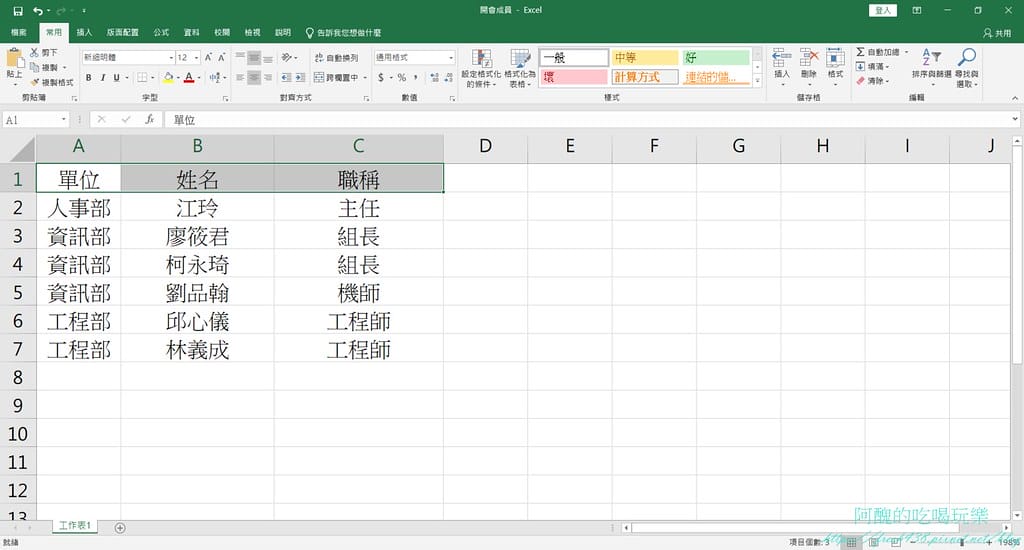Decrease indent in the alignment group
The width and height of the screenshot is (1024, 550).
click(x=286, y=78)
